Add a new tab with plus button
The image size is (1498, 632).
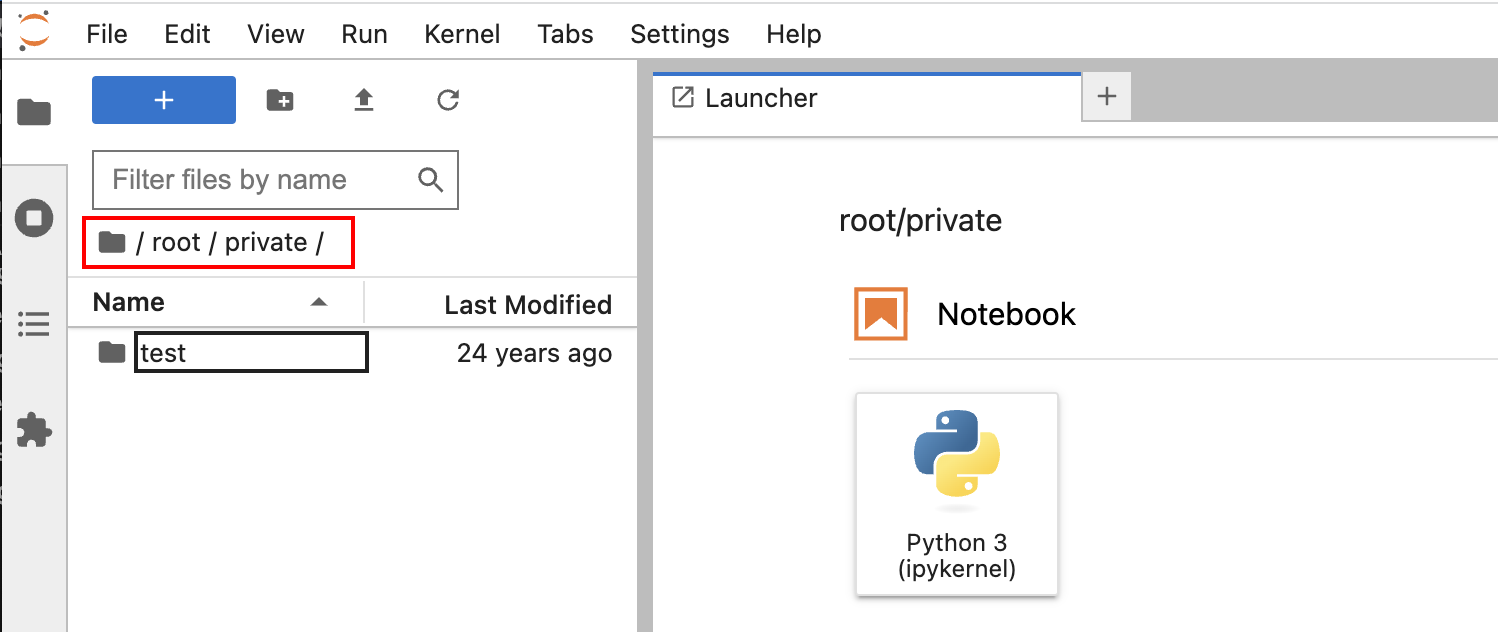[x=1106, y=97]
